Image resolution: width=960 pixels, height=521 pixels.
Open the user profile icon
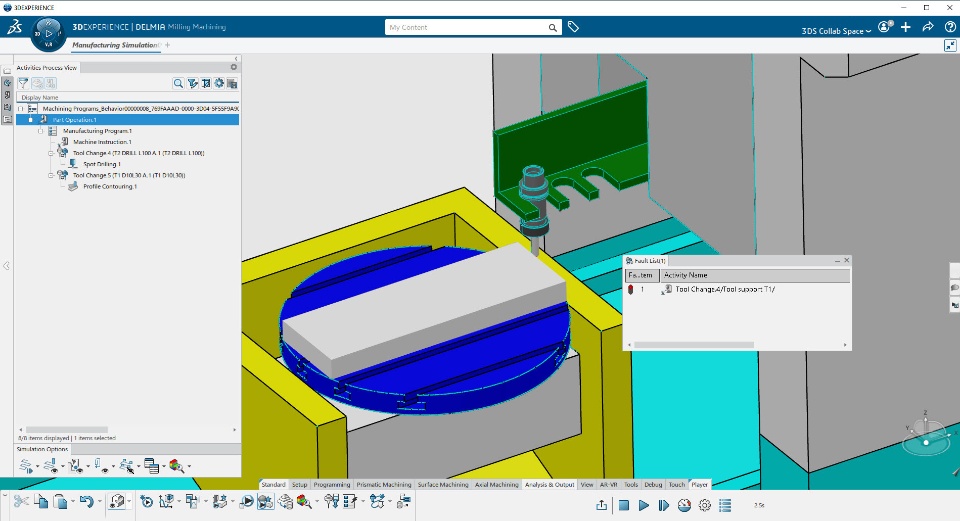pos(885,27)
